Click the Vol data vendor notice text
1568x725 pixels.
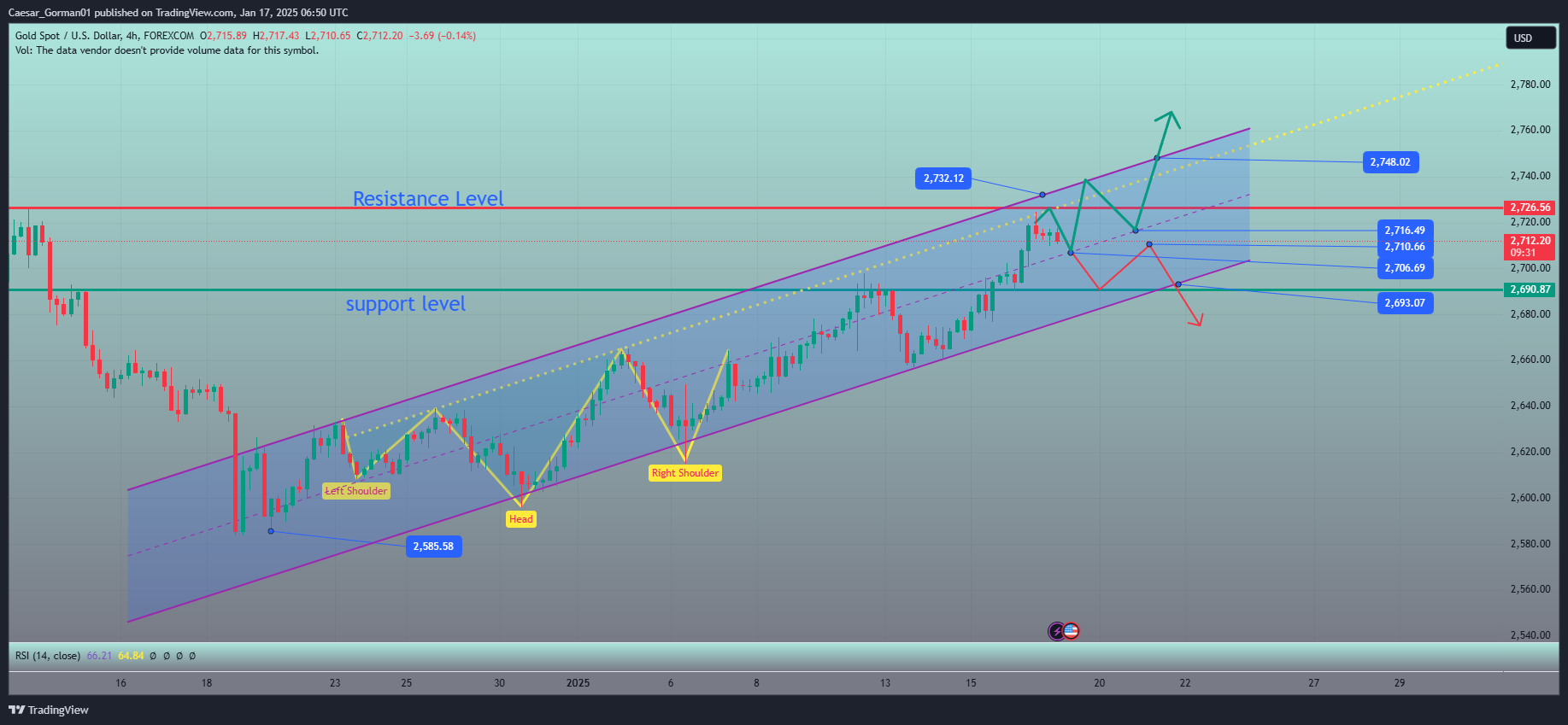167,50
